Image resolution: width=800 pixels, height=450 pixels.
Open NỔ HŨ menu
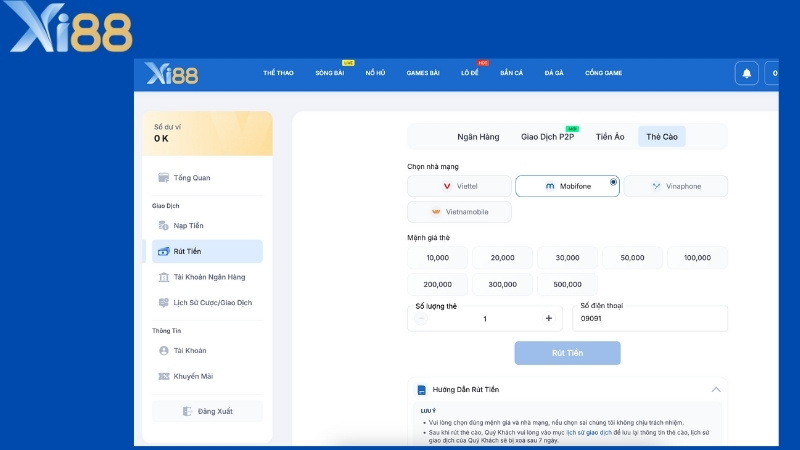click(375, 73)
